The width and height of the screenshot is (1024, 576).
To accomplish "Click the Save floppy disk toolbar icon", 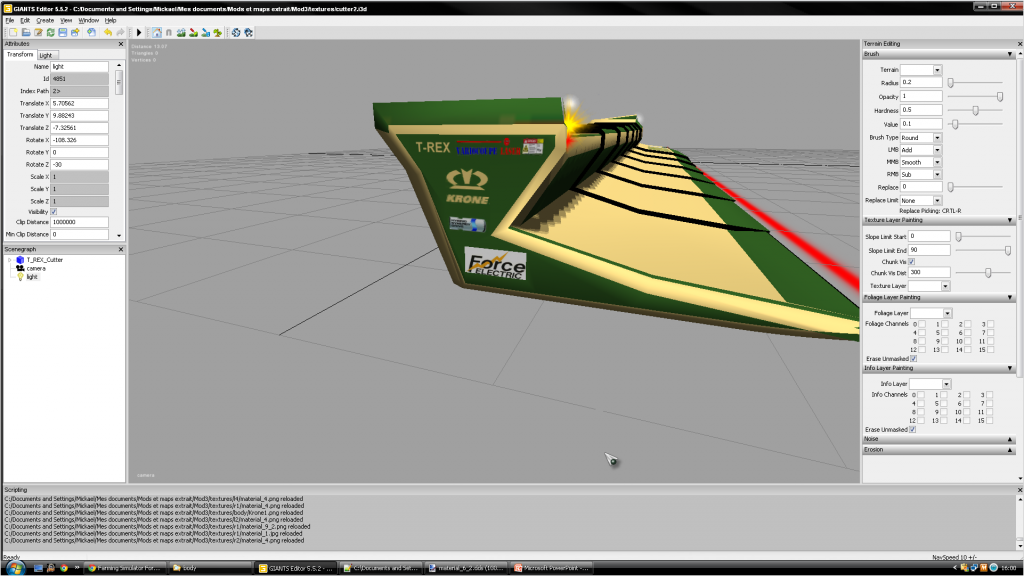I will pyautogui.click(x=63, y=32).
